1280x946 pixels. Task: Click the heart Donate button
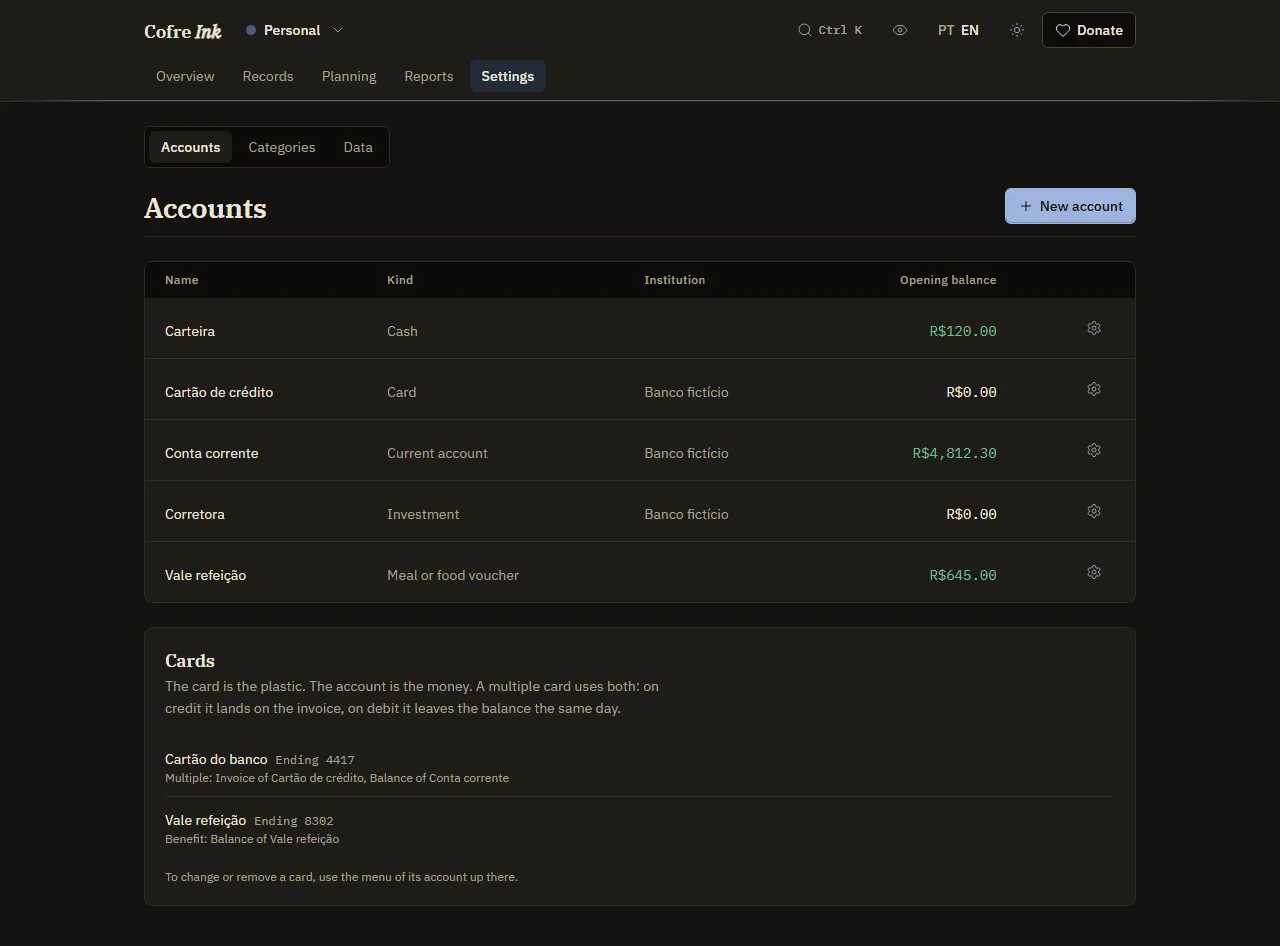point(1089,30)
